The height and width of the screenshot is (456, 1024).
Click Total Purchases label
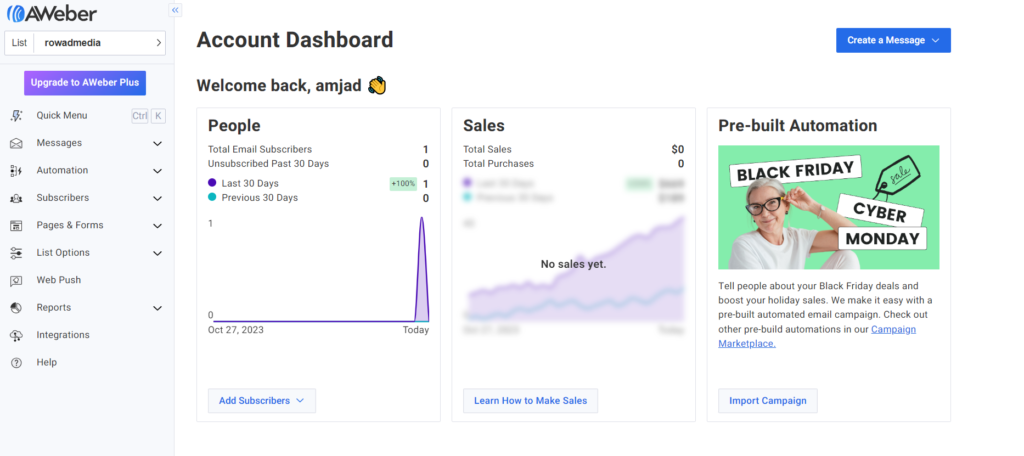click(498, 163)
